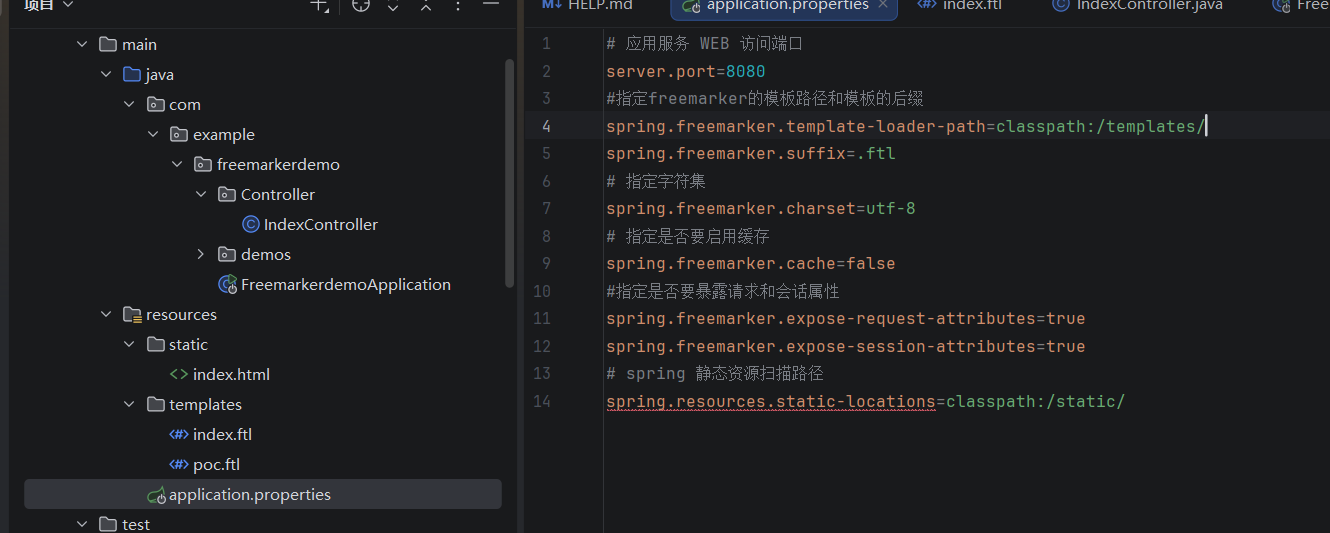Image resolution: width=1330 pixels, height=533 pixels.
Task: Click the FreeMarker file icon beside poc.ftl
Action: (x=179, y=464)
